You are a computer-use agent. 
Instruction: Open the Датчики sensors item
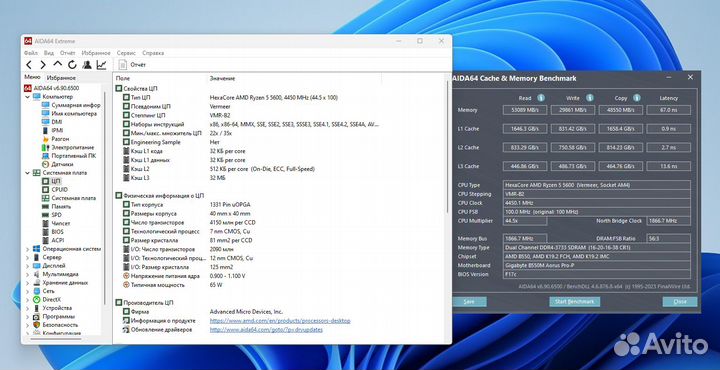57,164
